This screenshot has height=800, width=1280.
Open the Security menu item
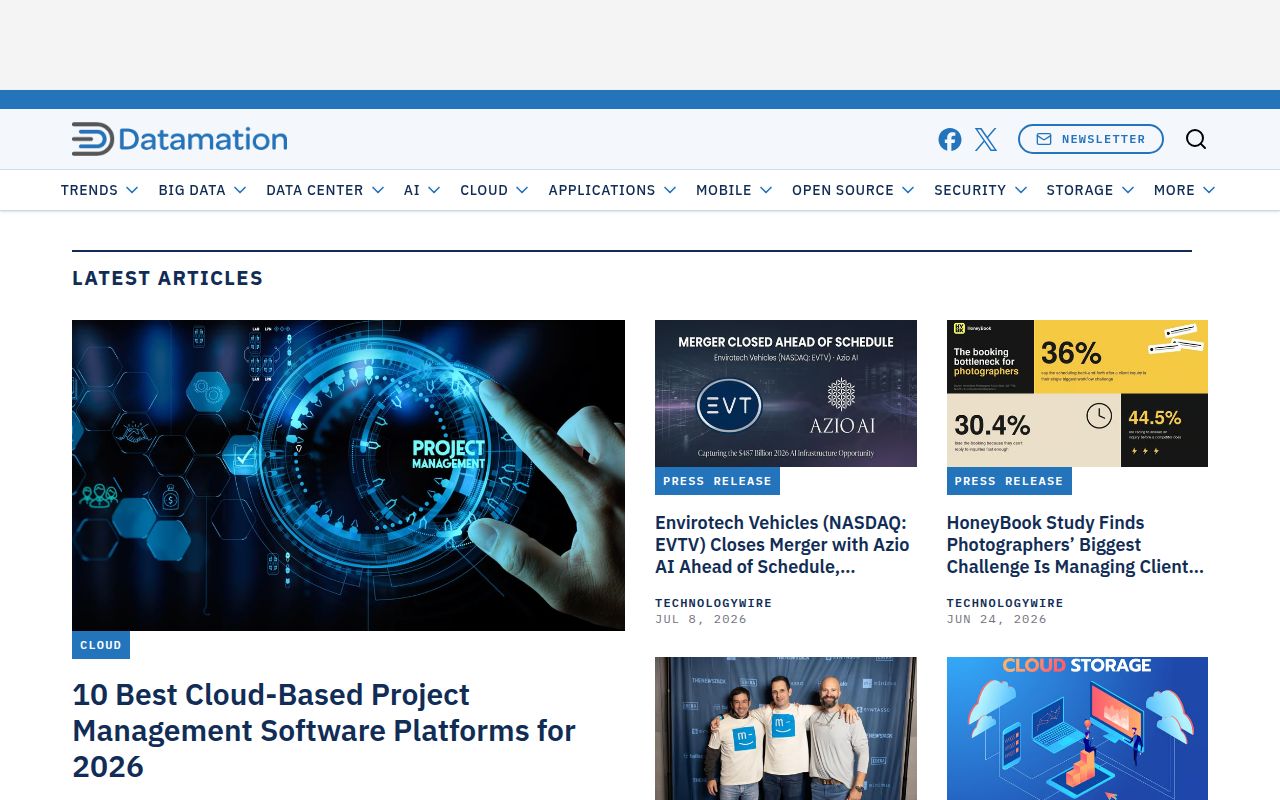[970, 190]
